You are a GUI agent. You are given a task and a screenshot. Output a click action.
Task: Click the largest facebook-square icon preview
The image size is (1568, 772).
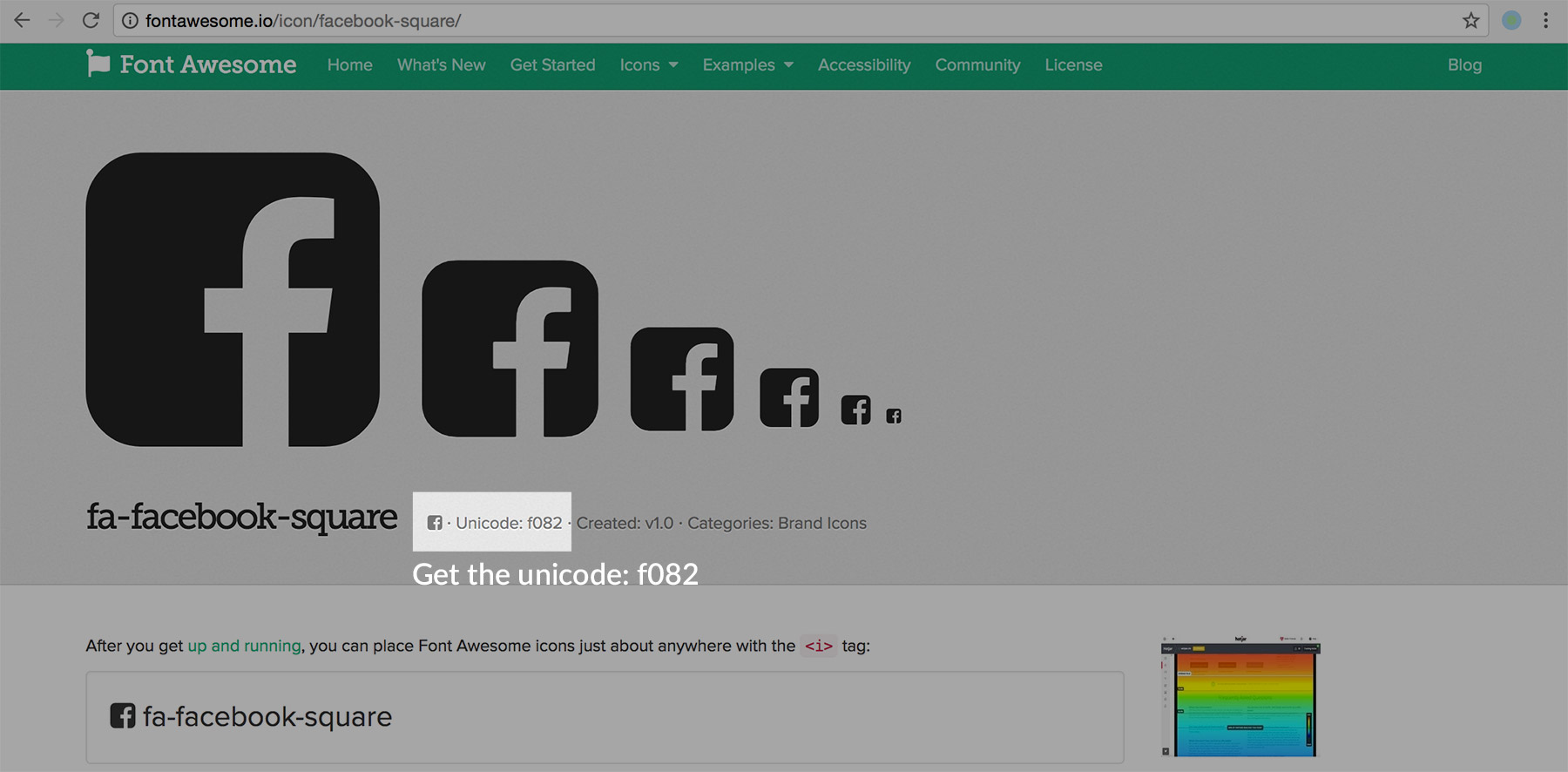(233, 300)
